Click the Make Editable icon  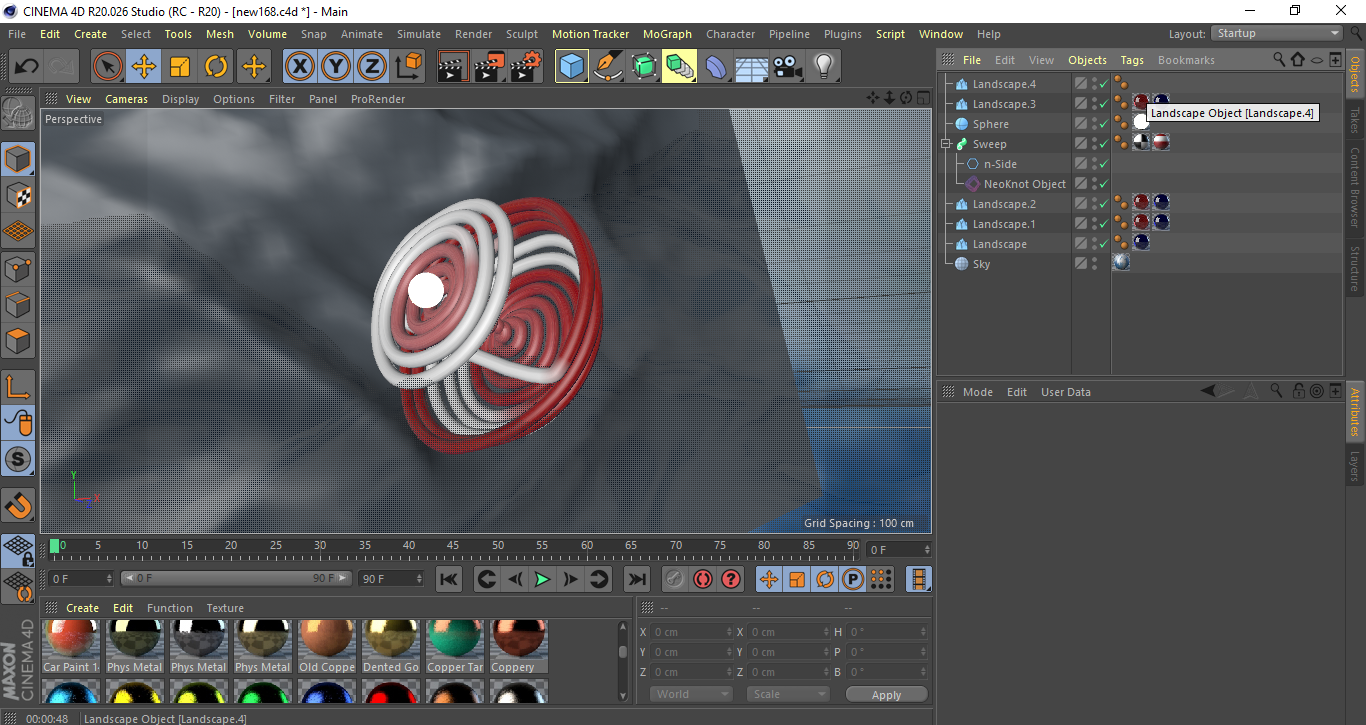click(18, 115)
